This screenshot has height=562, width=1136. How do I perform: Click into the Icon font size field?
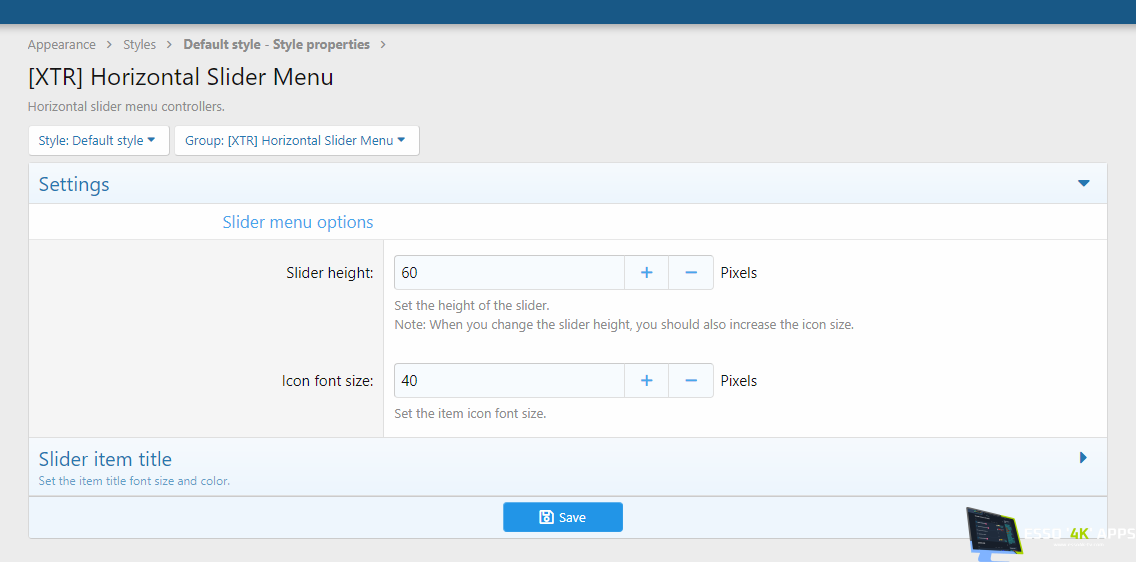[509, 381]
